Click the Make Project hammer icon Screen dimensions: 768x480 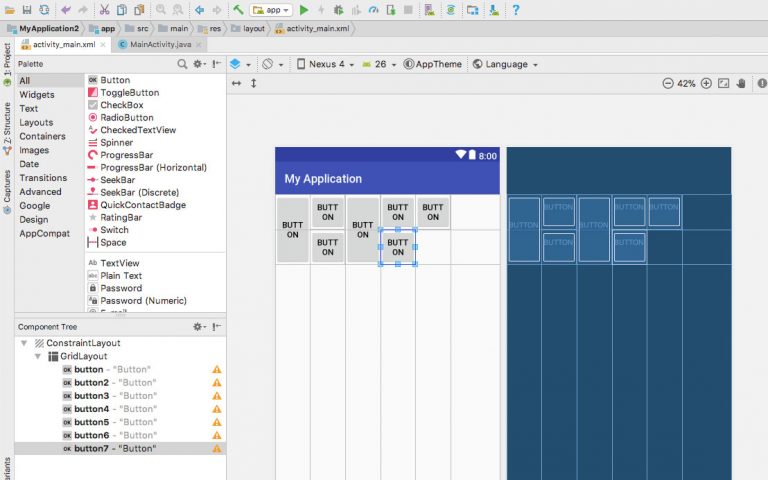coord(238,10)
